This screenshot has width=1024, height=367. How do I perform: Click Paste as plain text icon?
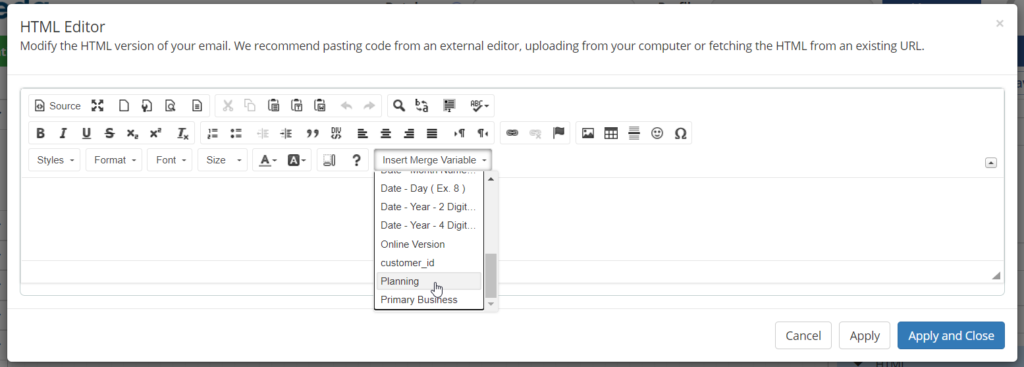(x=296, y=106)
